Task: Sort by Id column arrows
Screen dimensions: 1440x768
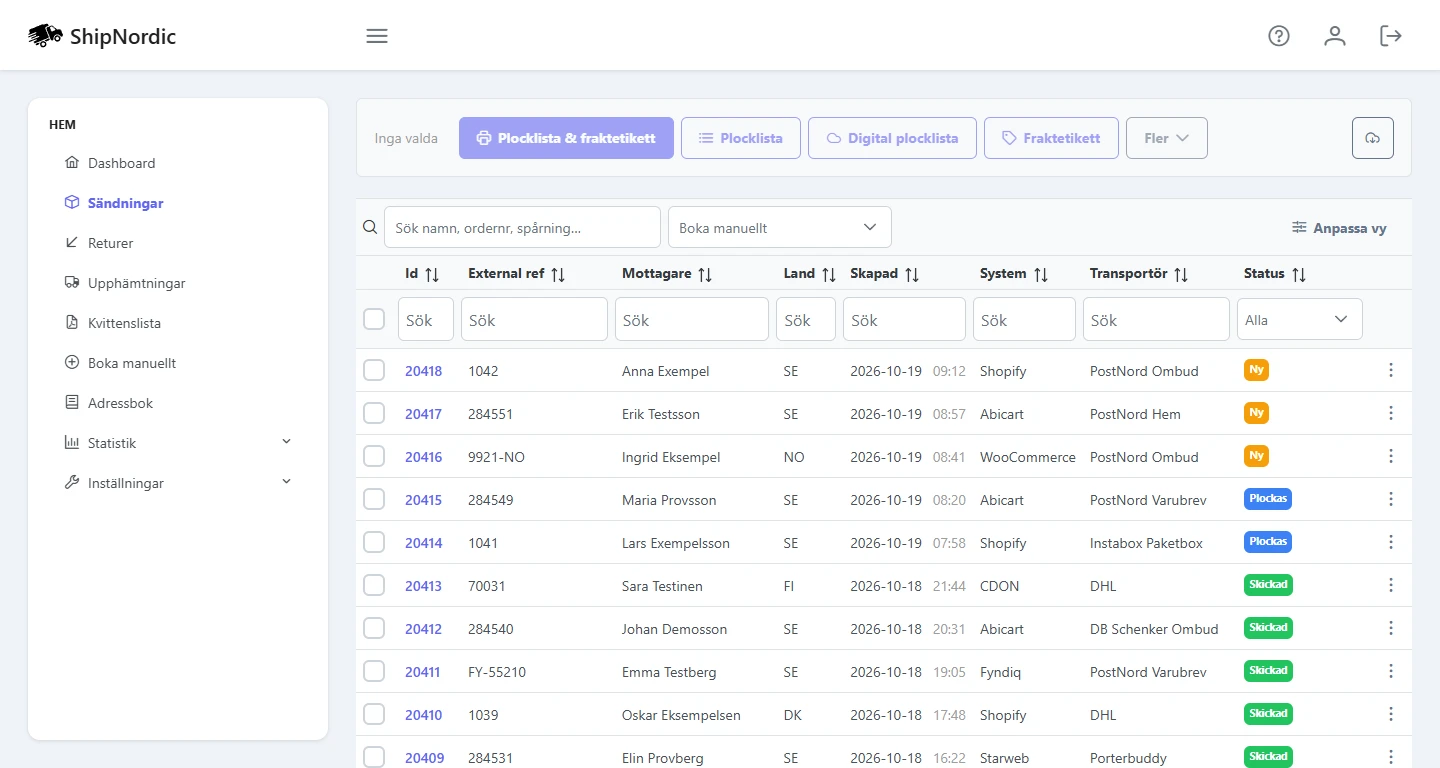Action: pos(432,274)
